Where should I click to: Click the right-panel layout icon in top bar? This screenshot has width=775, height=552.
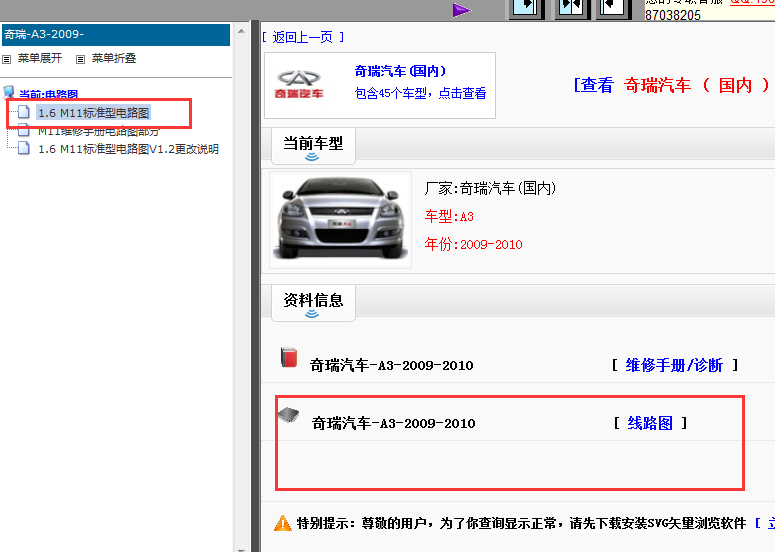point(613,9)
